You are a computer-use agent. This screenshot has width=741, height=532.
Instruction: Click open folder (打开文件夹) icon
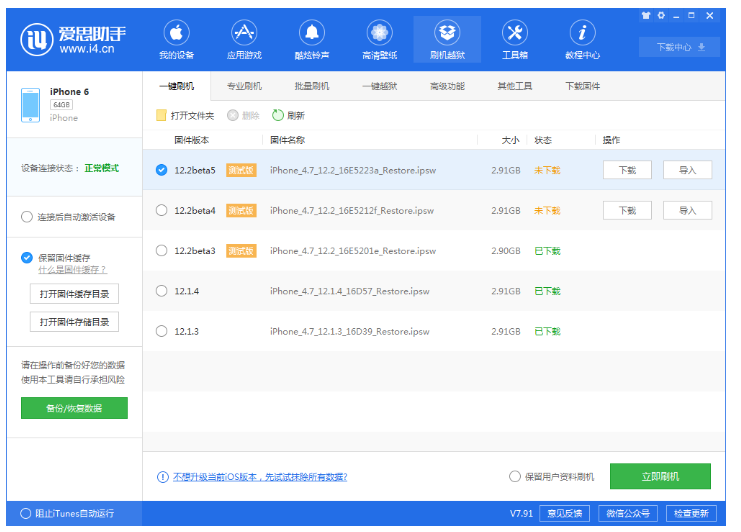coord(161,115)
